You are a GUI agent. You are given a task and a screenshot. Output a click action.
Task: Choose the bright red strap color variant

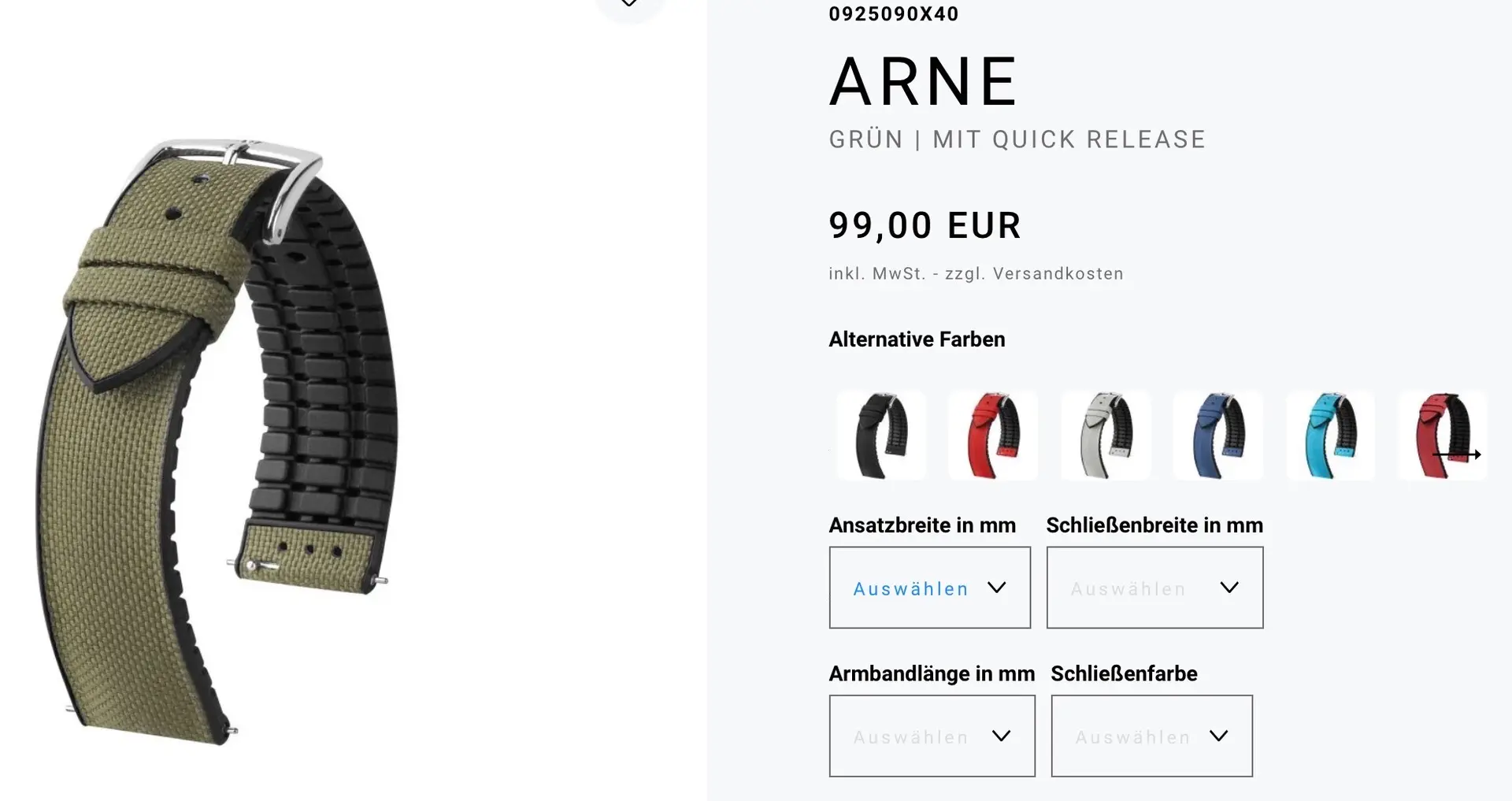point(993,436)
